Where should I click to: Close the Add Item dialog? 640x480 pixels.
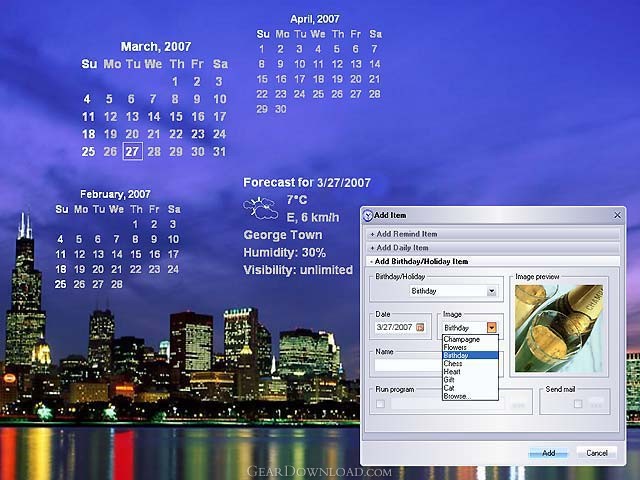coord(617,215)
